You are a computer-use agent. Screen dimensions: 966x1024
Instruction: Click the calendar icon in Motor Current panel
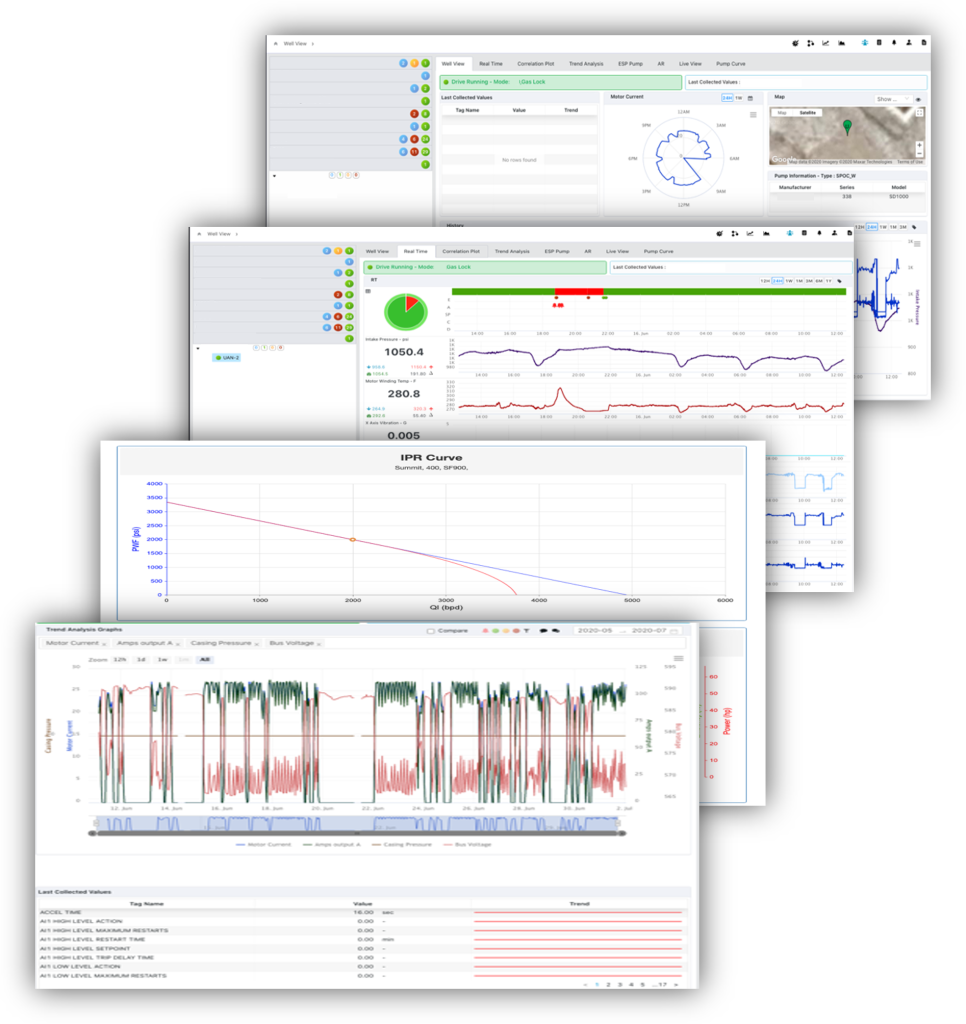[750, 98]
